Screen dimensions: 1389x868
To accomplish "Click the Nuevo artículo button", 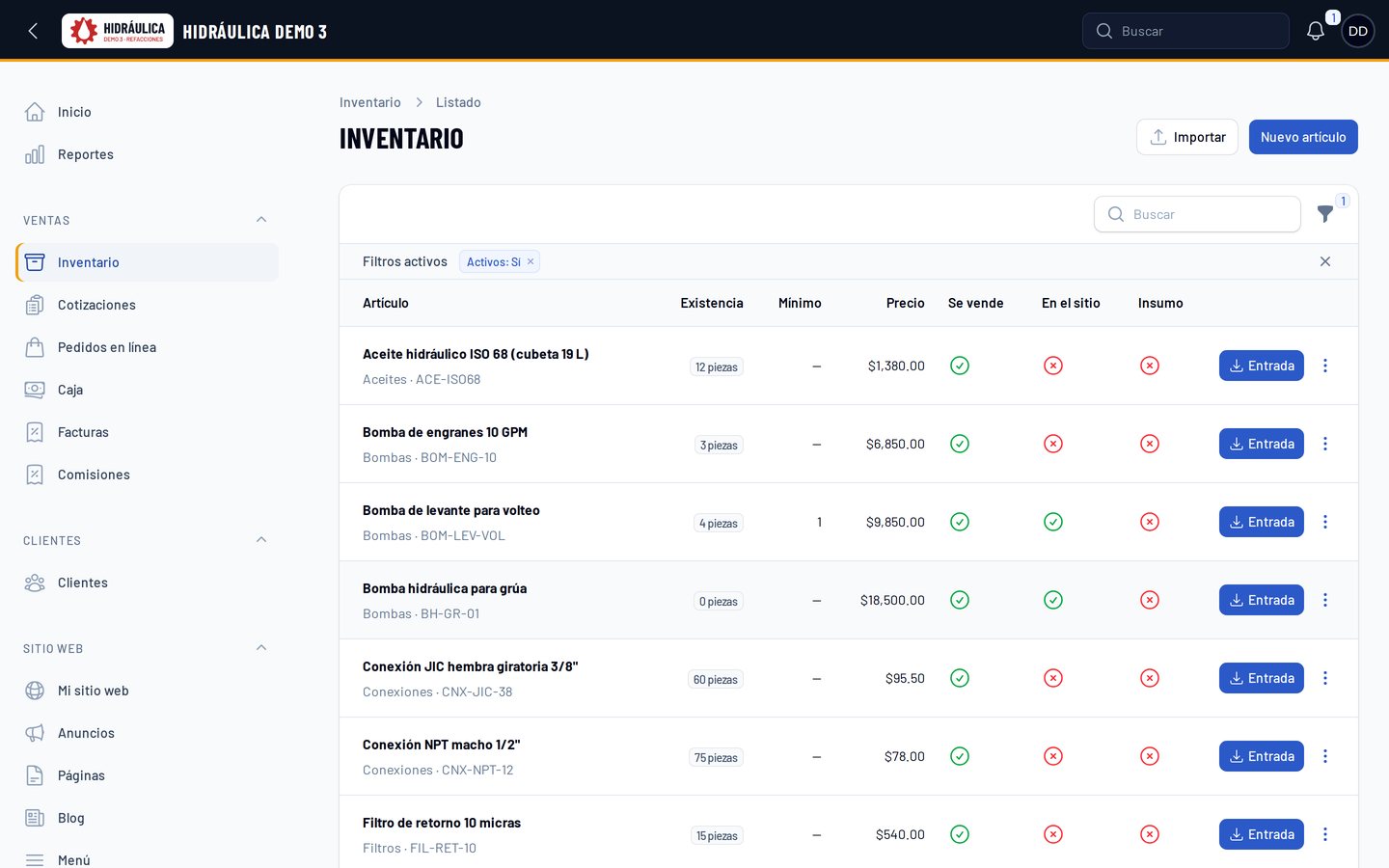I will pos(1303,137).
